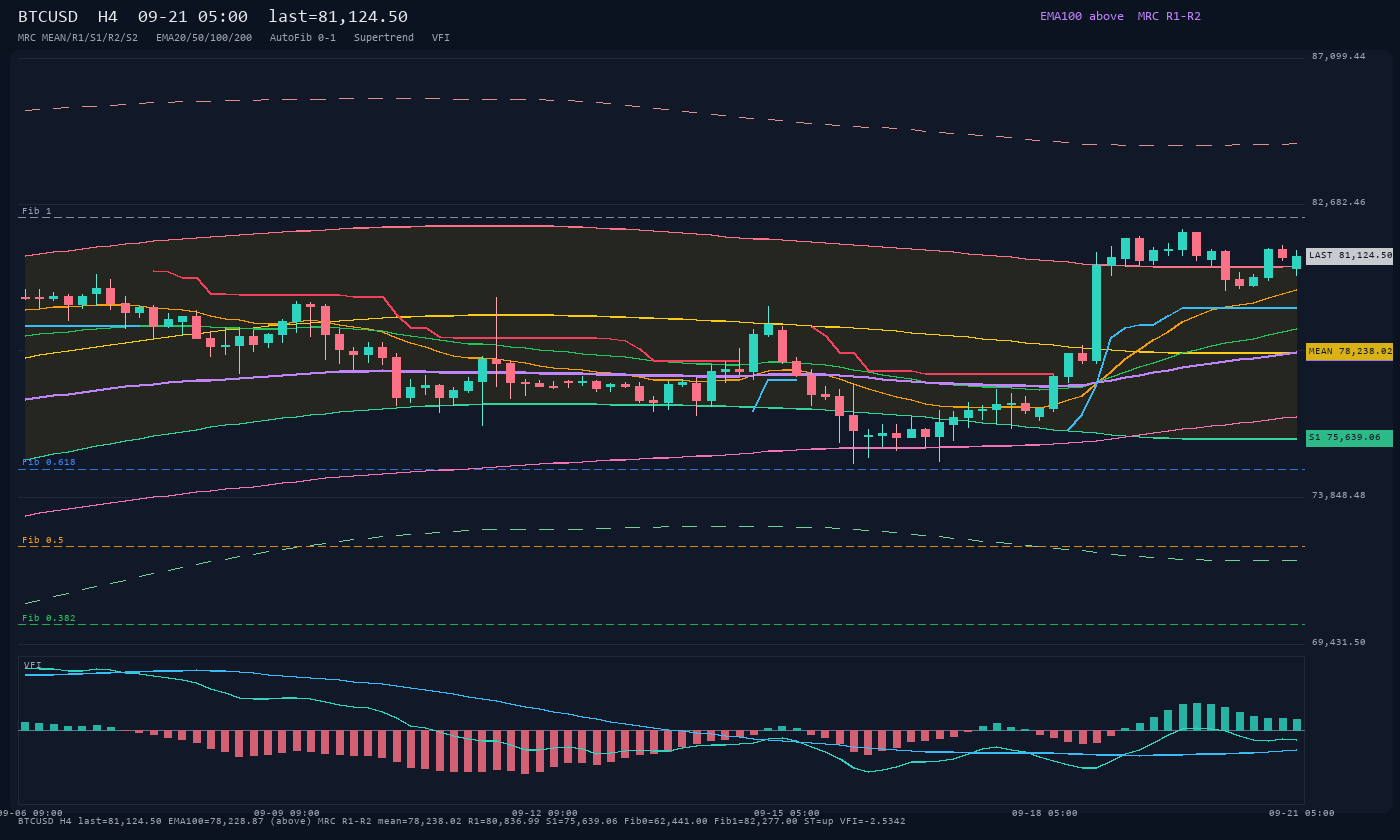Click the 87,099.44 price axis label

(1338, 56)
